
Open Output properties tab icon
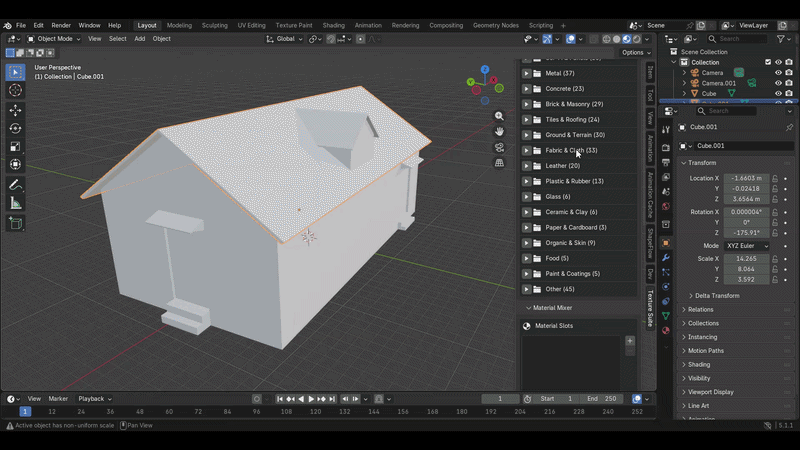(666, 162)
